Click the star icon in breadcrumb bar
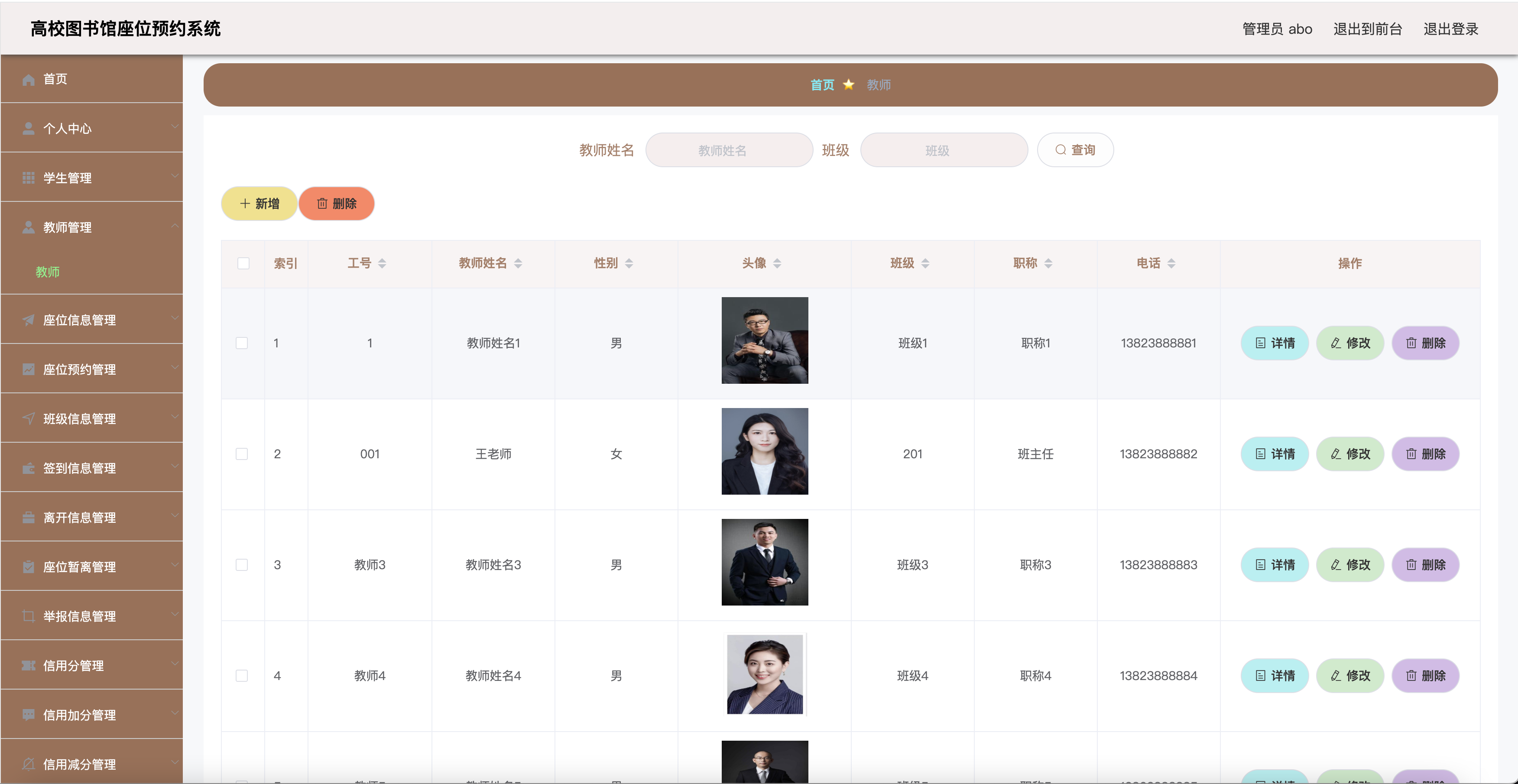Screen dimensions: 1518x784 849,84
